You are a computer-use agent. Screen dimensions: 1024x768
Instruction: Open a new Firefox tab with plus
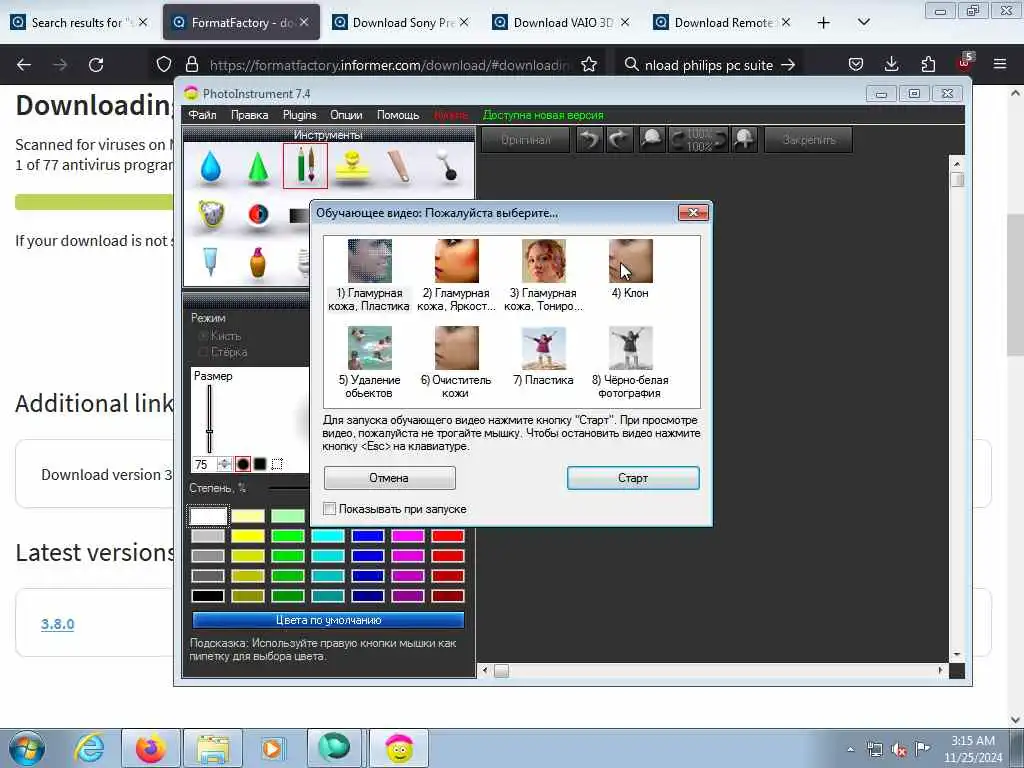coord(824,23)
